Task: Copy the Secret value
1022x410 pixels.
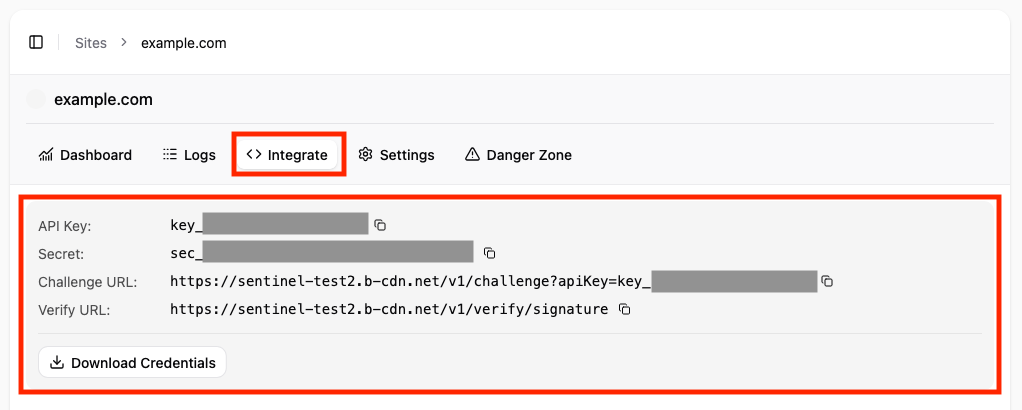Action: [x=489, y=253]
